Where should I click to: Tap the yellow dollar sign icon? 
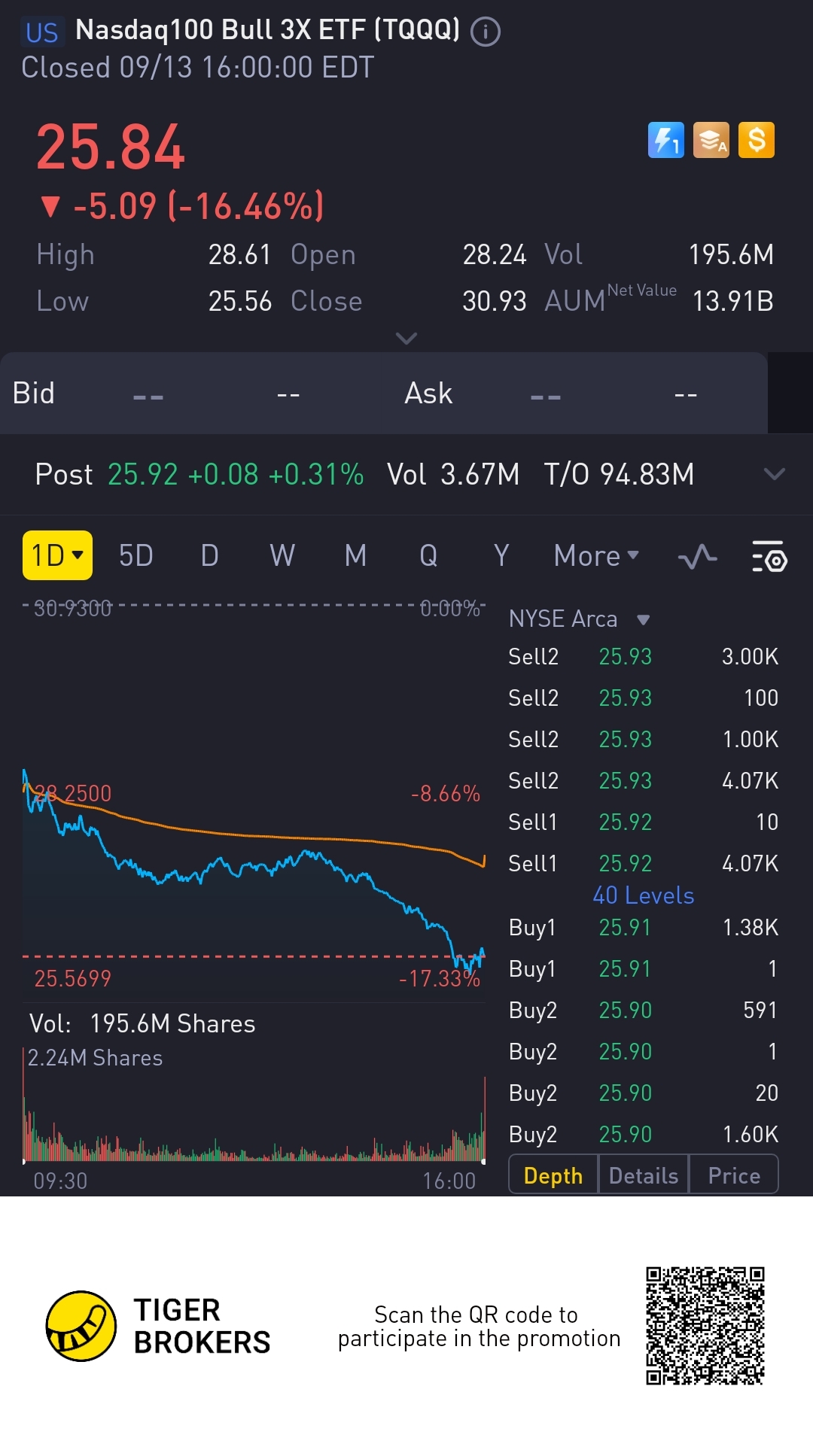pos(757,140)
